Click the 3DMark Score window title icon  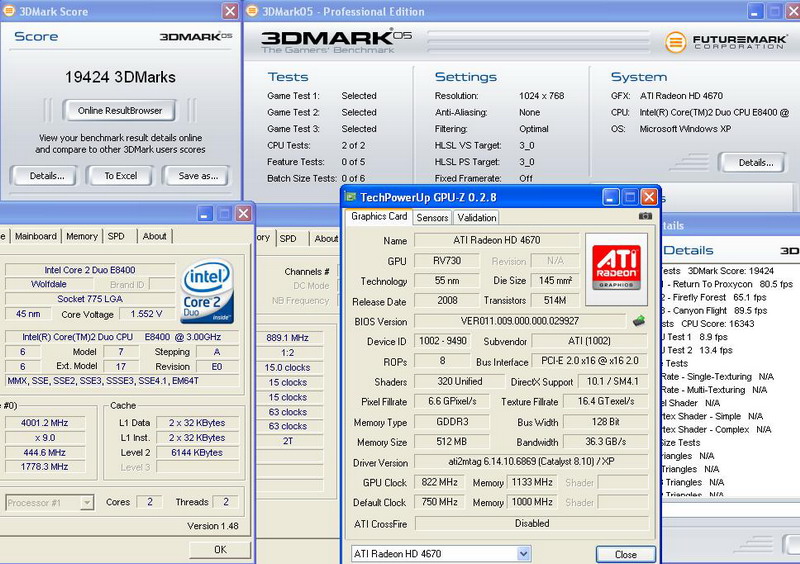pos(9,11)
